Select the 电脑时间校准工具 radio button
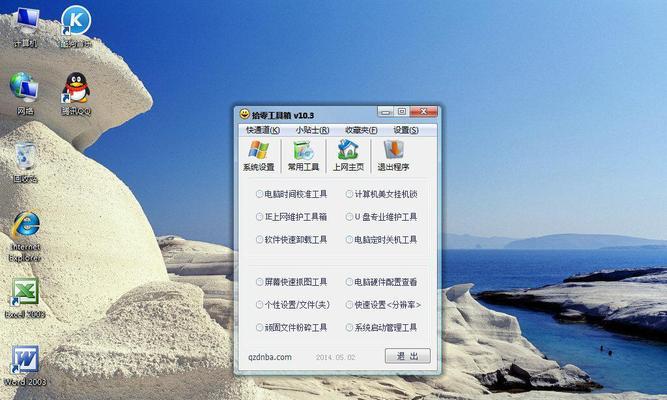The width and height of the screenshot is (667, 400). coord(259,194)
